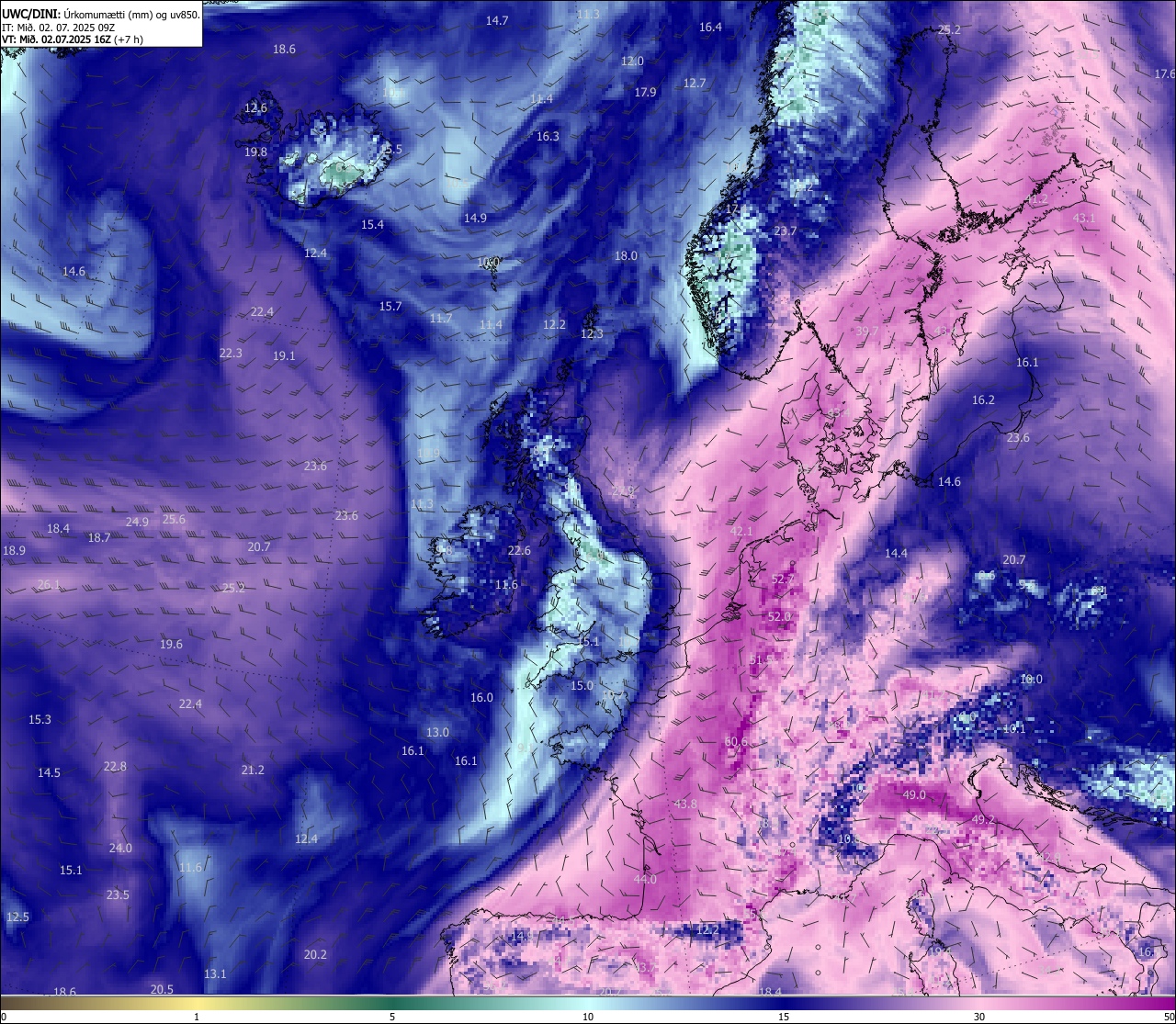Click the map value 22.8

[x=115, y=767]
